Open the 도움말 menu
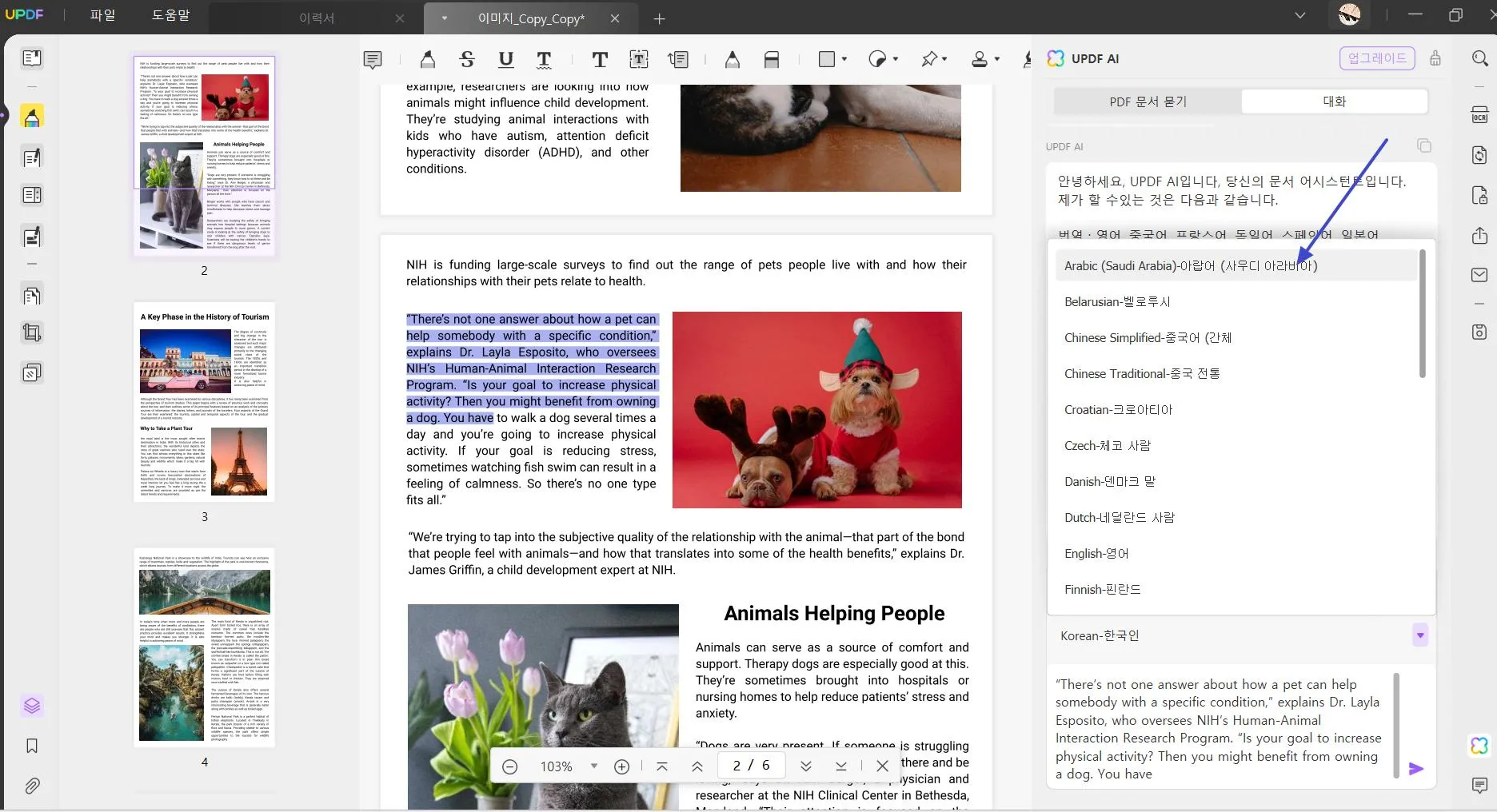1497x812 pixels. pos(170,15)
